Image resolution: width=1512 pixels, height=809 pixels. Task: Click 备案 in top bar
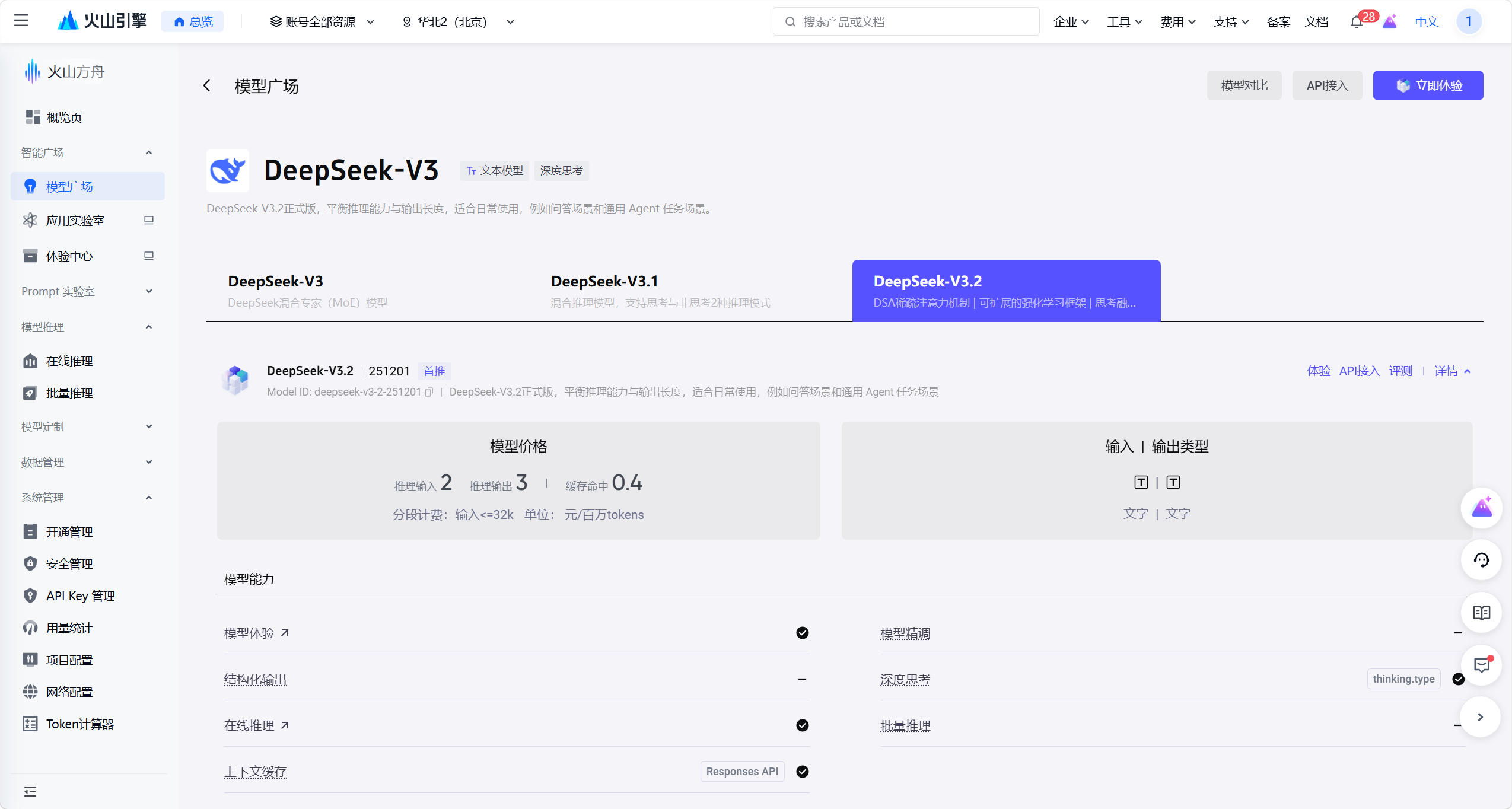[1278, 22]
